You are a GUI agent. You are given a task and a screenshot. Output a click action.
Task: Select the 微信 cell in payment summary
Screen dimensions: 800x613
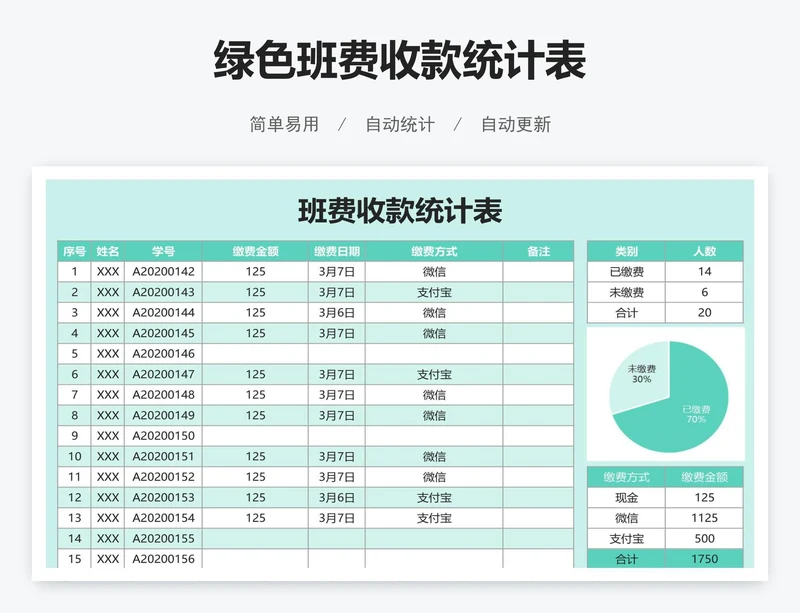tap(627, 518)
